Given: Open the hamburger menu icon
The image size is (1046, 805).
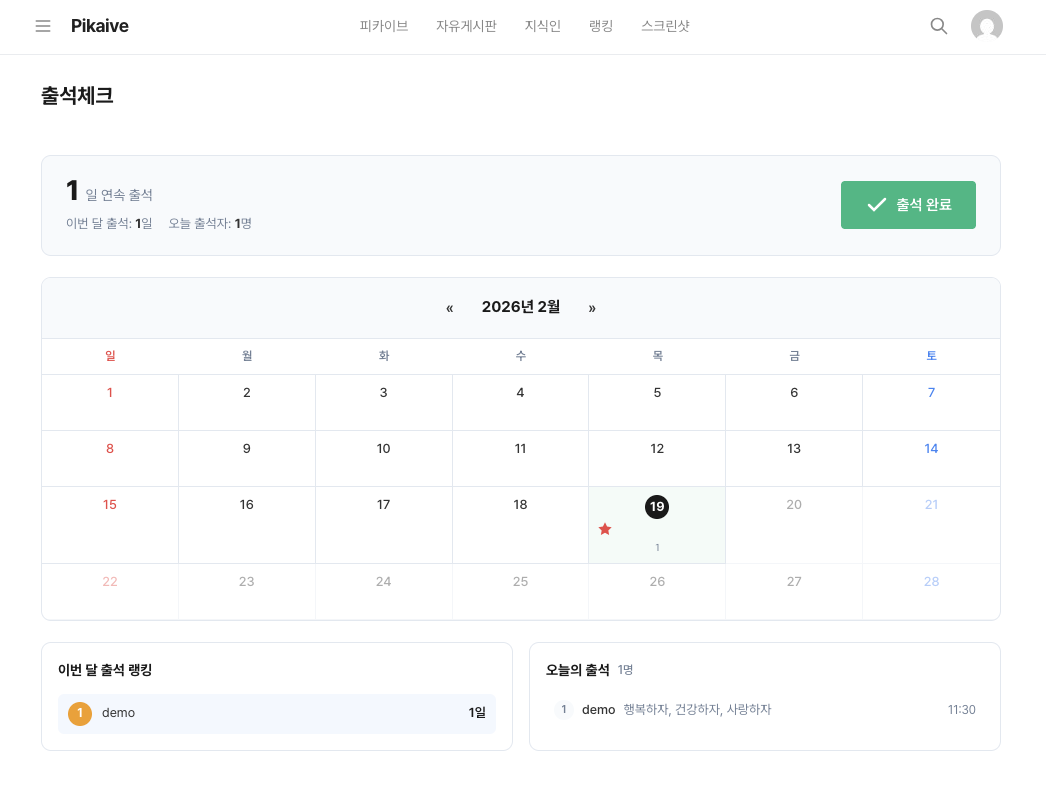Looking at the screenshot, I should (43, 26).
